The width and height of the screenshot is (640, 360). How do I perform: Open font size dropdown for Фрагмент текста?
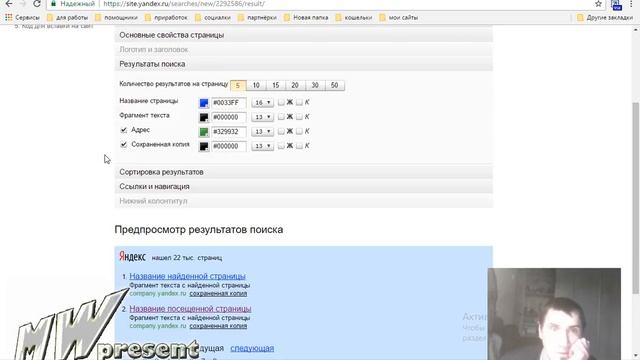coord(262,117)
